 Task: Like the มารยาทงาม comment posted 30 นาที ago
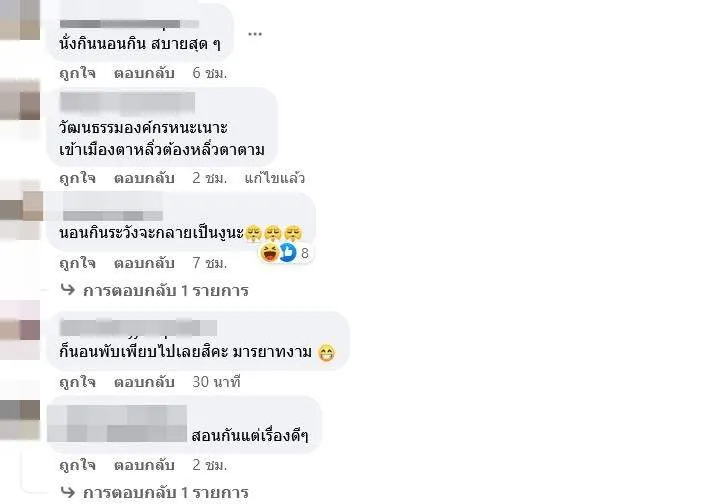(78, 382)
